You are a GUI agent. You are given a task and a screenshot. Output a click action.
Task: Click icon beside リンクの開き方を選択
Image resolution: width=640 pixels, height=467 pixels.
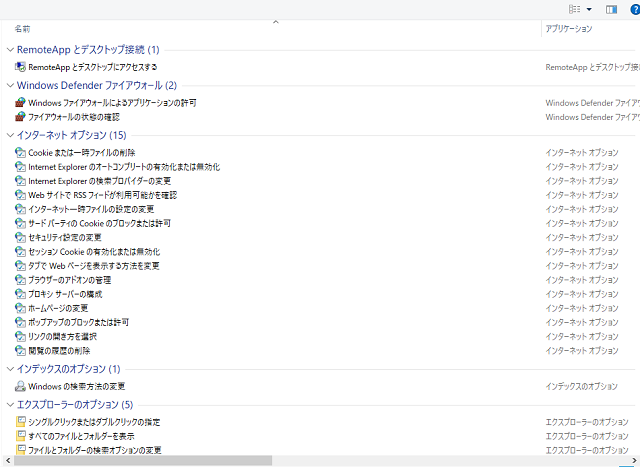click(x=20, y=336)
